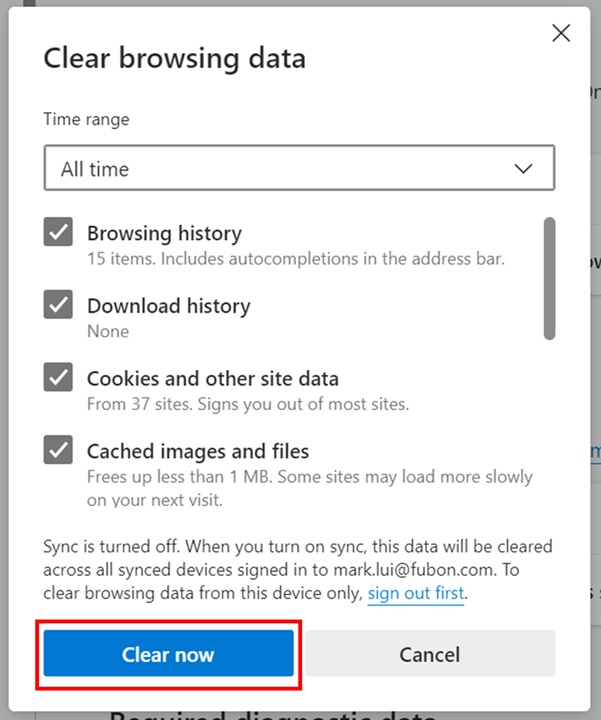
Task: Click the Cached images and files label
Action: 198,451
